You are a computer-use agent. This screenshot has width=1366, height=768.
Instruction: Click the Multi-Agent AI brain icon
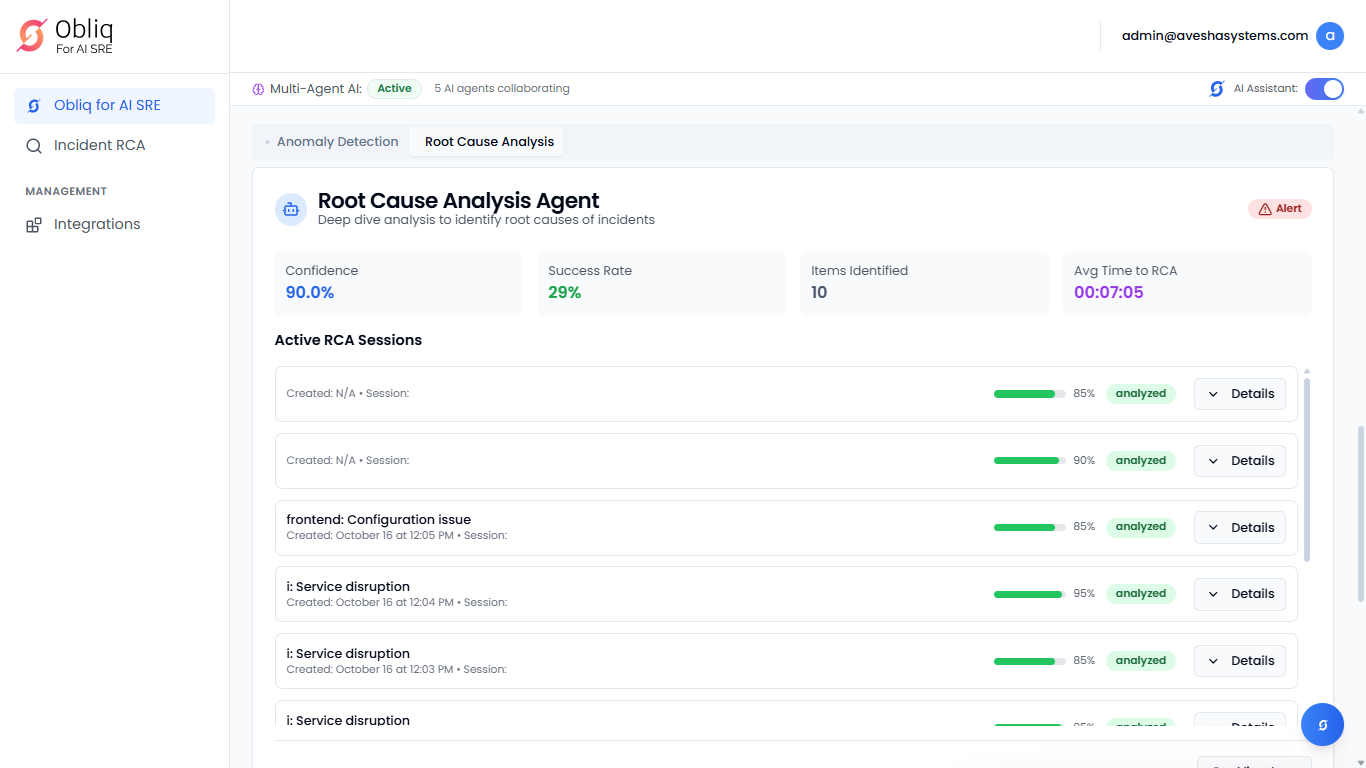coord(258,89)
